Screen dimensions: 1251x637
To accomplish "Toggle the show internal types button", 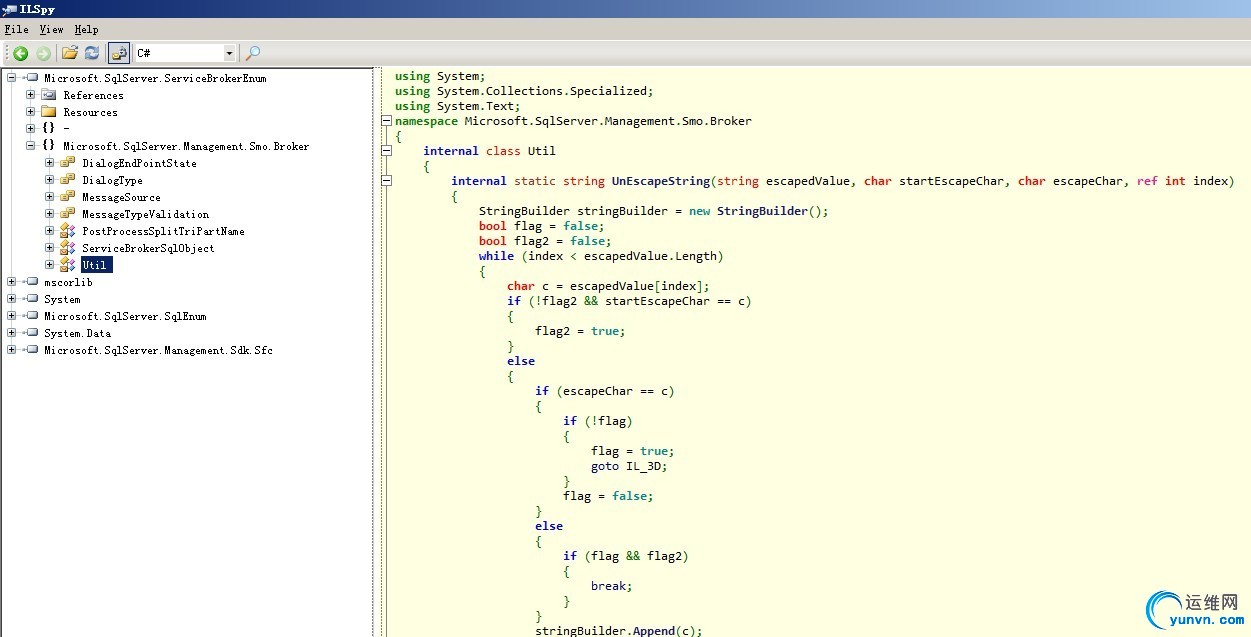I will pyautogui.click(x=119, y=53).
